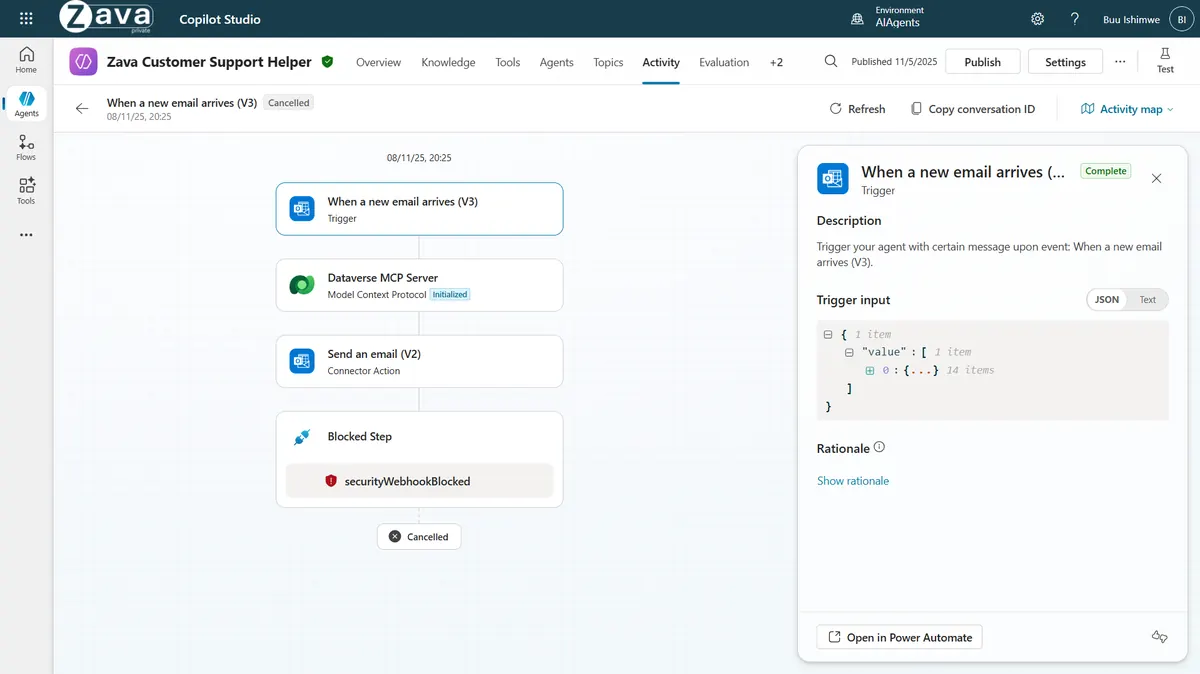
Task: Open the app launcher waffle icon
Action: coord(26,19)
